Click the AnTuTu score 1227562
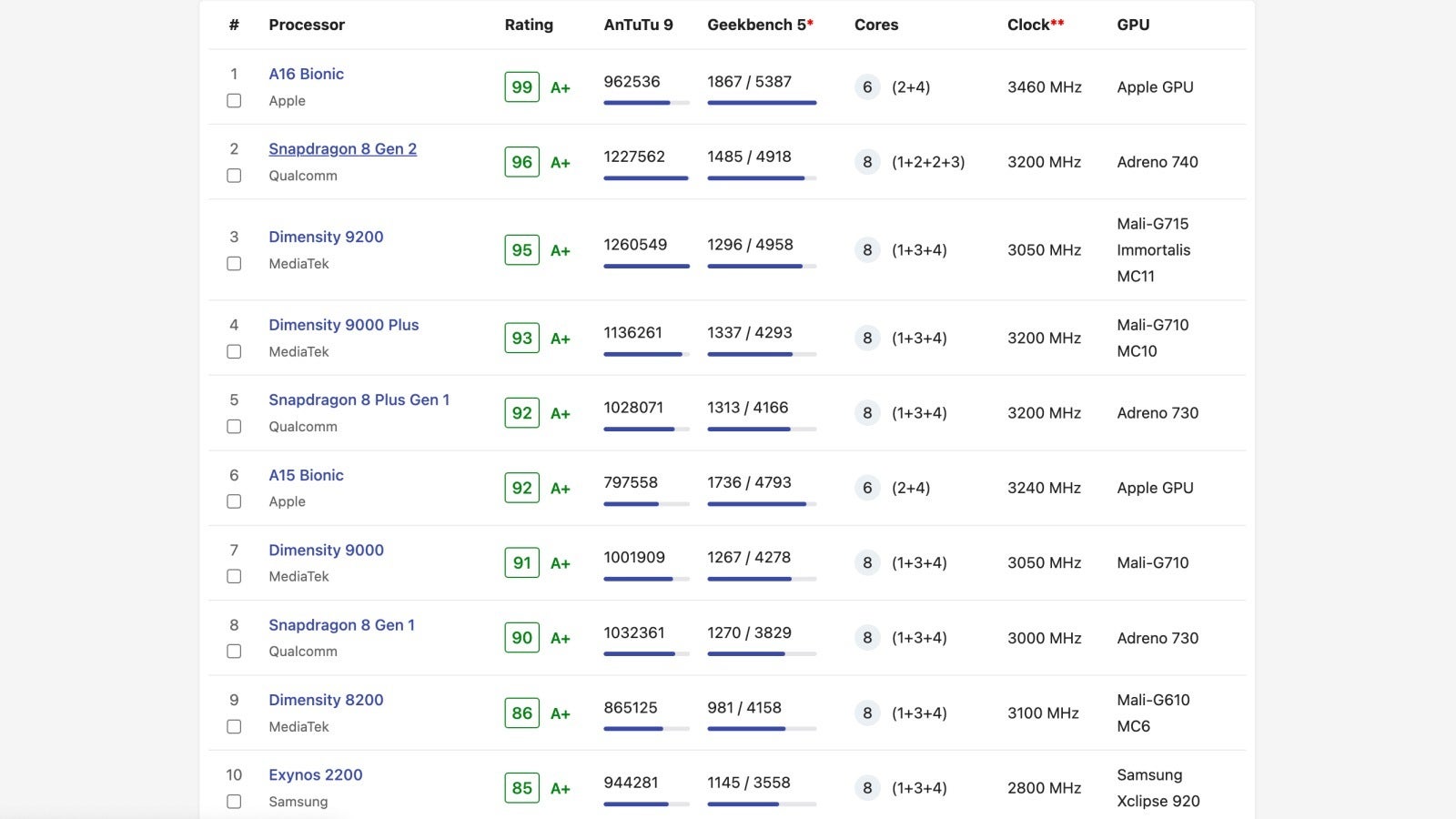The height and width of the screenshot is (819, 1456). coord(634,157)
